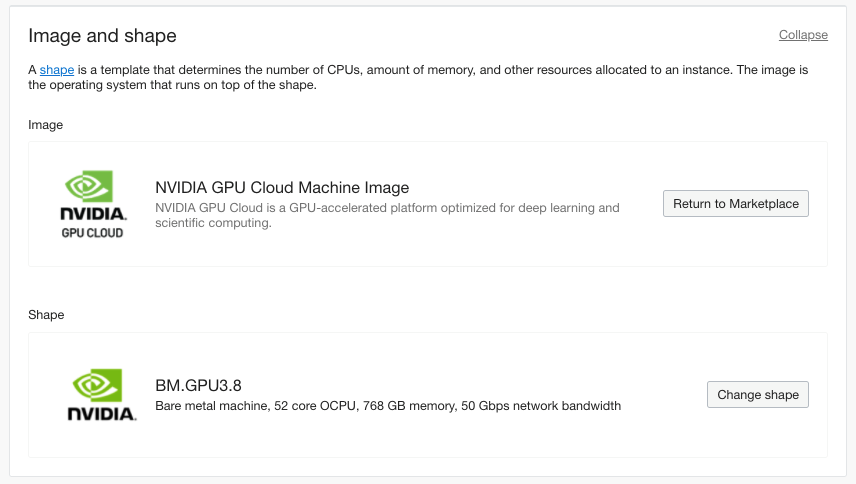Screen dimensions: 856x484
Task: Click the GPU-accelerated platform description text
Action: [x=387, y=208]
